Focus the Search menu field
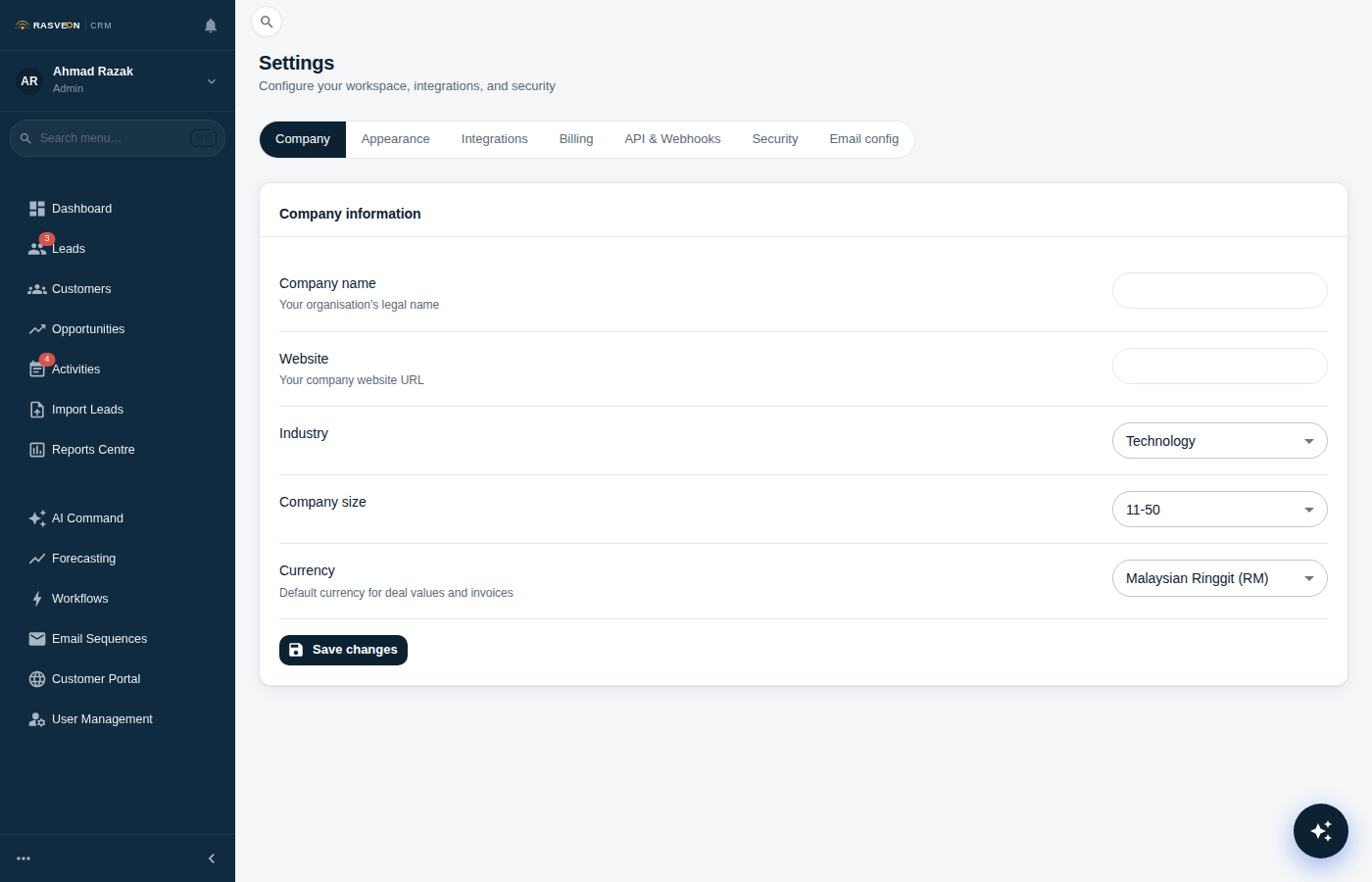This screenshot has height=882, width=1372. tap(118, 138)
